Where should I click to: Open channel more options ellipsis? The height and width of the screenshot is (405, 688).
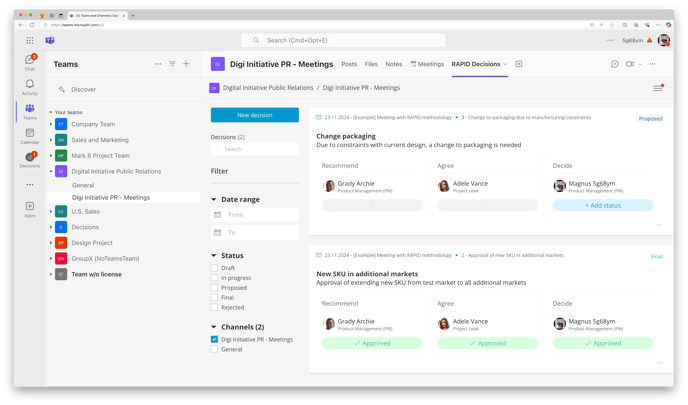pos(652,64)
